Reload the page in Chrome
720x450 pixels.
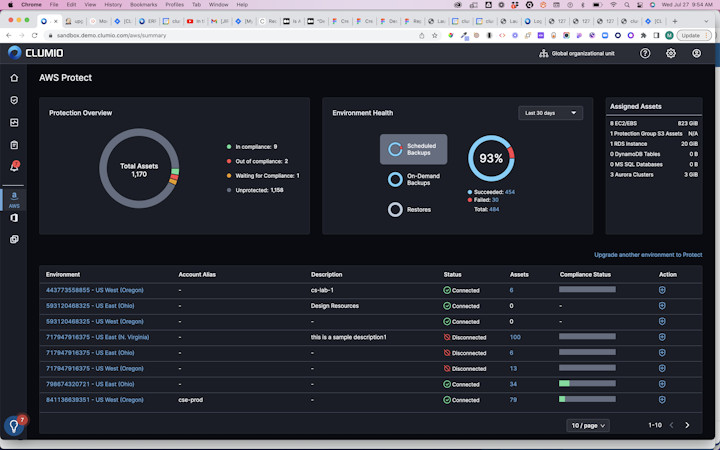click(34, 35)
